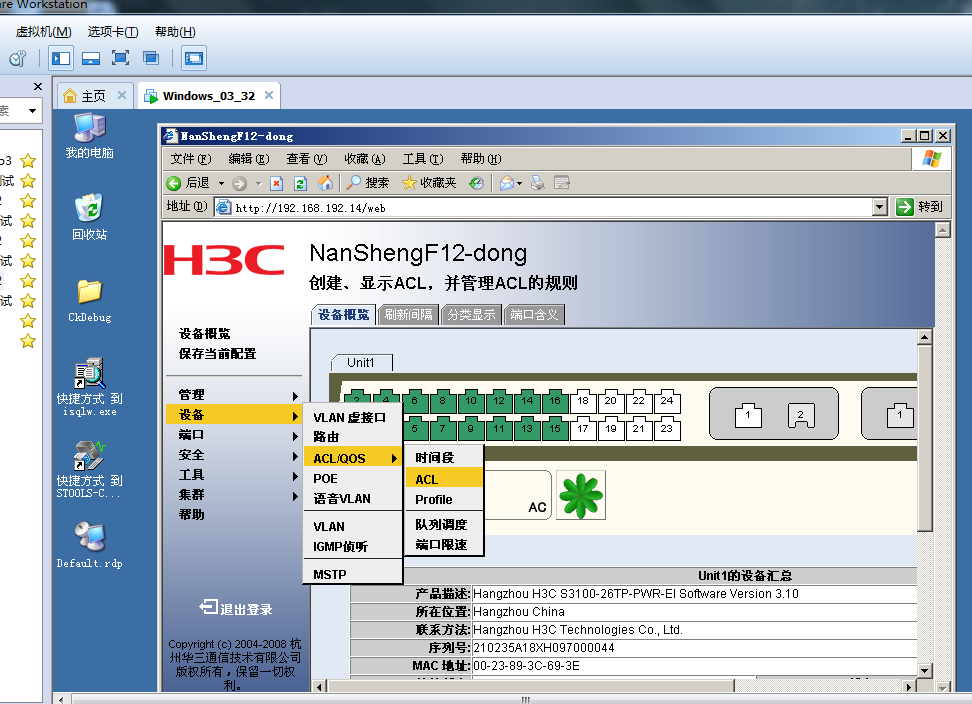Click 退出登录 logout link
This screenshot has width=972, height=704.
[x=236, y=609]
